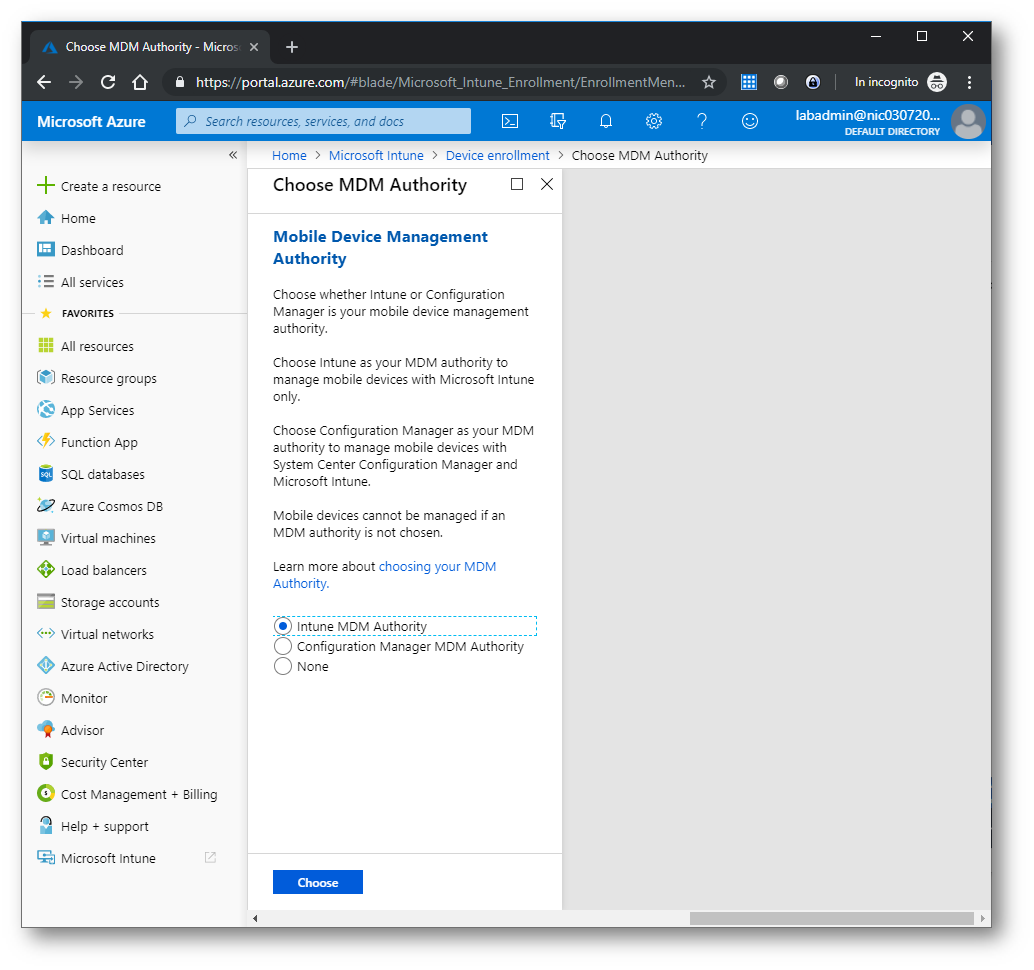
Task: Open the Help question mark
Action: click(x=702, y=121)
